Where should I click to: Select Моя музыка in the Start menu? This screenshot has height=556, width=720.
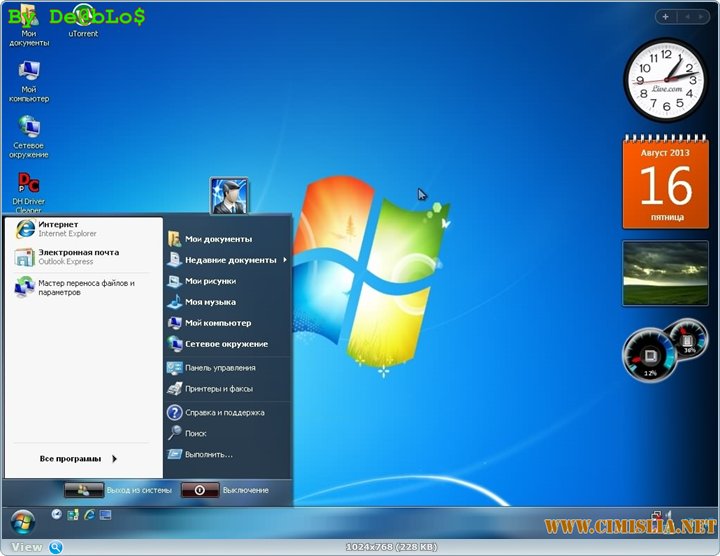(x=210, y=302)
